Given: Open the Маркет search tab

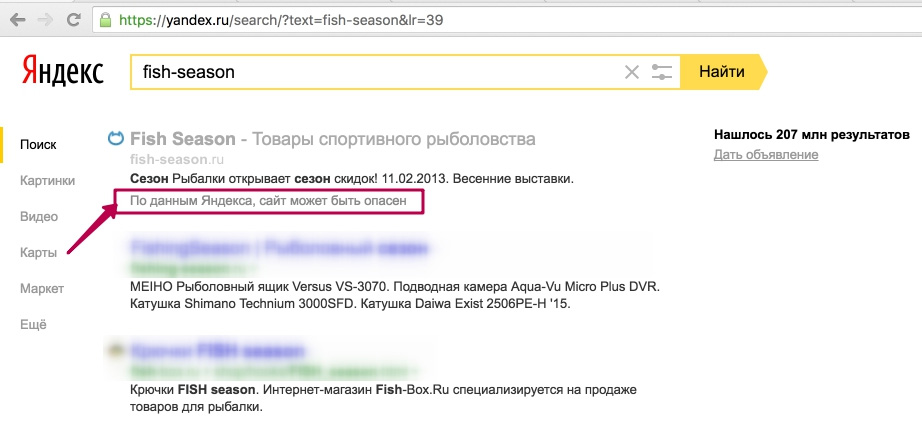Looking at the screenshot, I should click(x=42, y=289).
